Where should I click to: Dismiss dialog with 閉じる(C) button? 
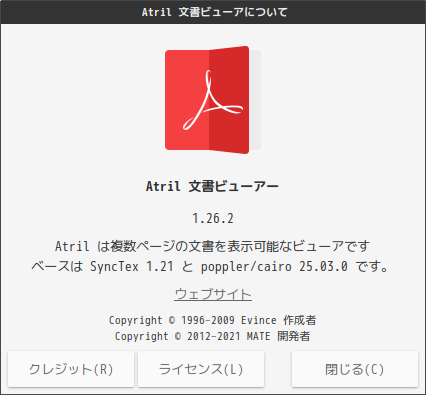(355, 369)
